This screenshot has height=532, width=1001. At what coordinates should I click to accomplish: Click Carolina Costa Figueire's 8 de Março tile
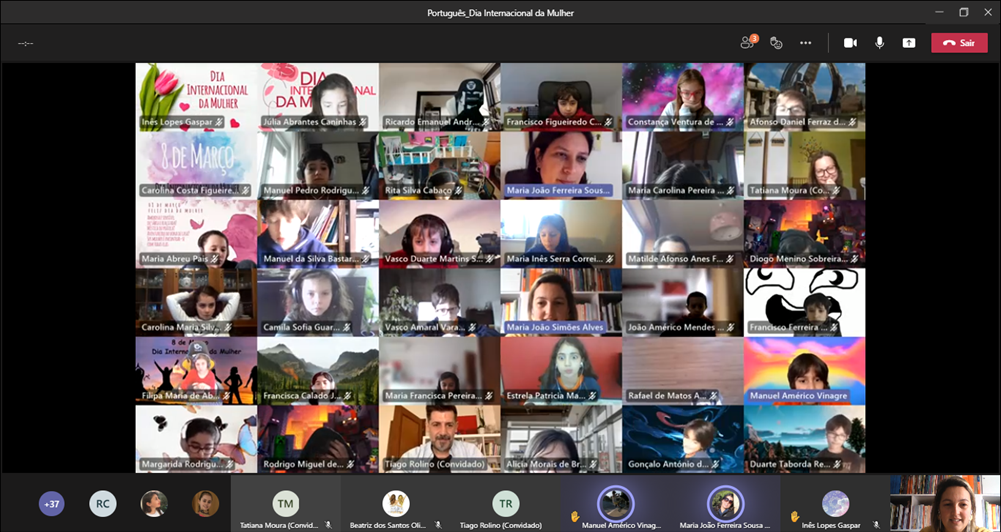[196, 165]
